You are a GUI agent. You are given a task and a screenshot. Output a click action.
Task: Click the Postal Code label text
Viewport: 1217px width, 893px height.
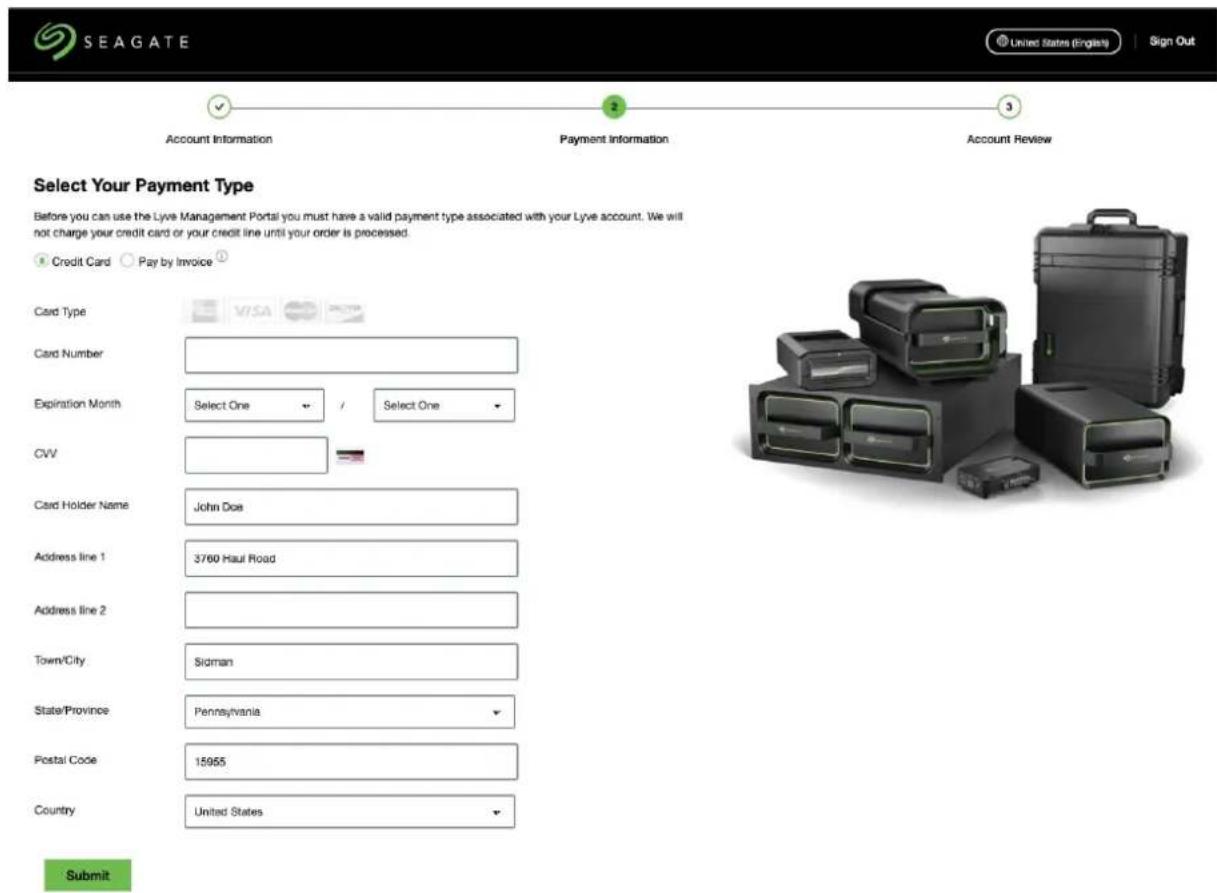click(65, 760)
